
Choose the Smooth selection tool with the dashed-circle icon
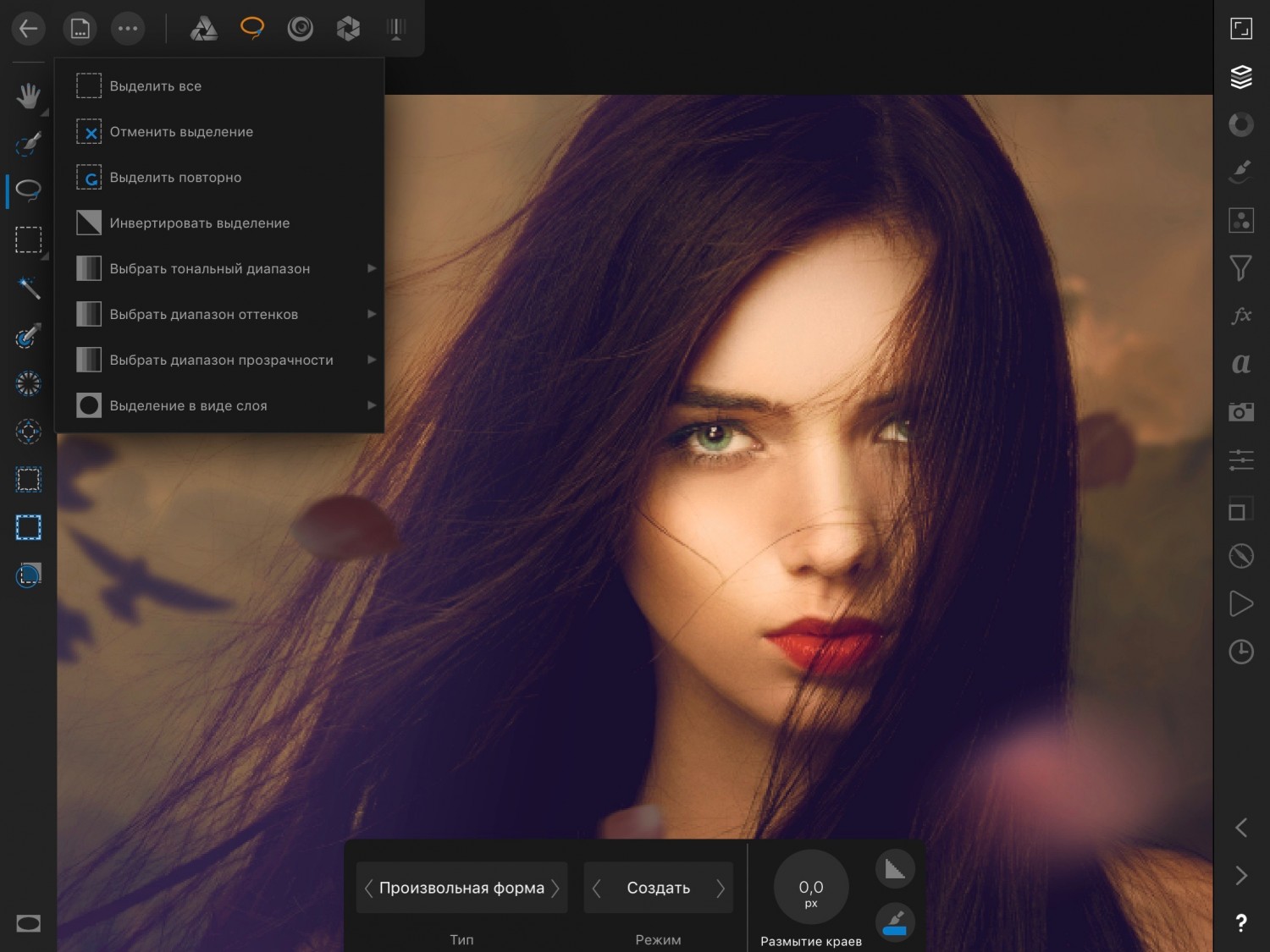(29, 432)
